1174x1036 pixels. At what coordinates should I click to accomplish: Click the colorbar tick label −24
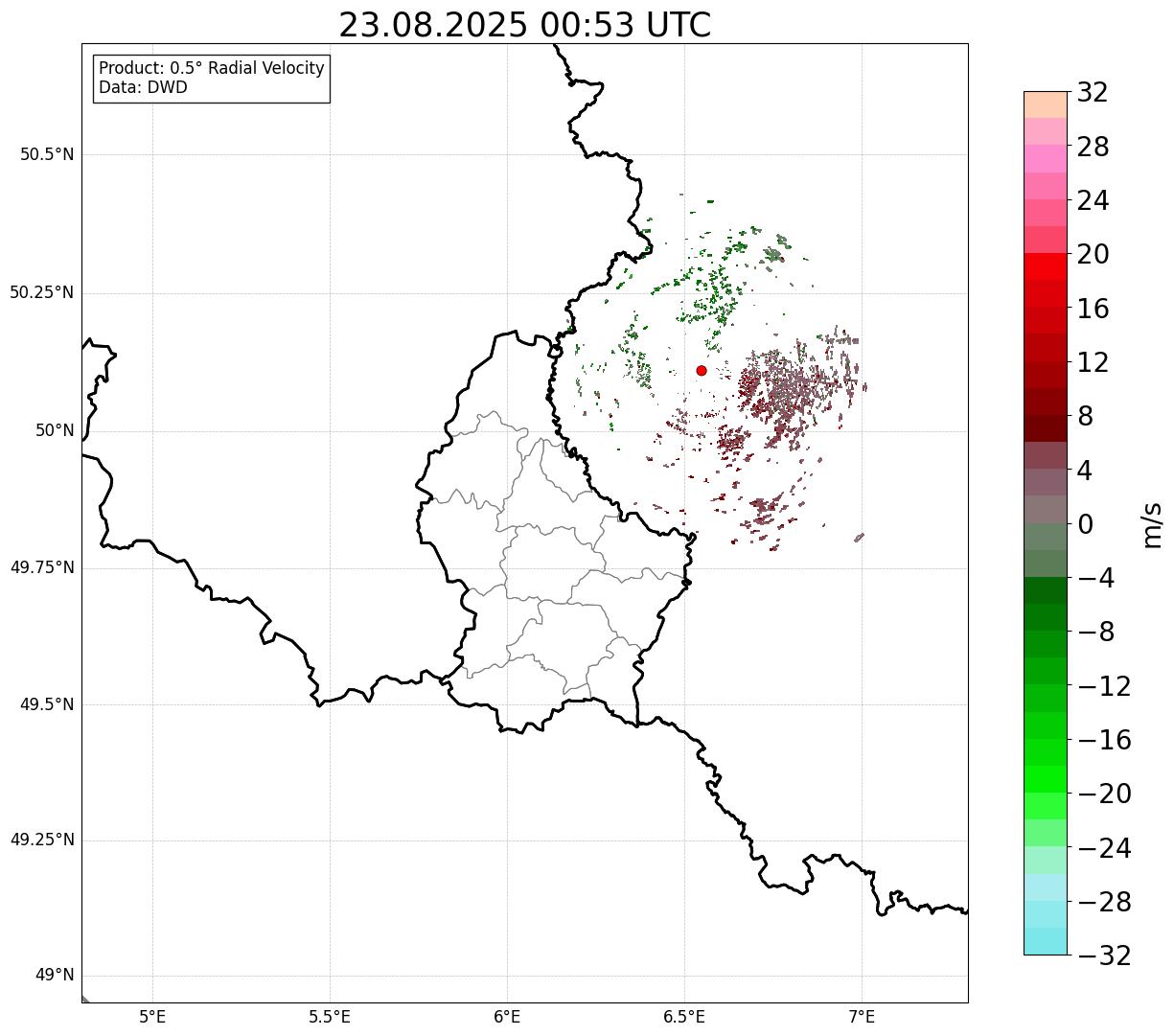coord(1104,847)
